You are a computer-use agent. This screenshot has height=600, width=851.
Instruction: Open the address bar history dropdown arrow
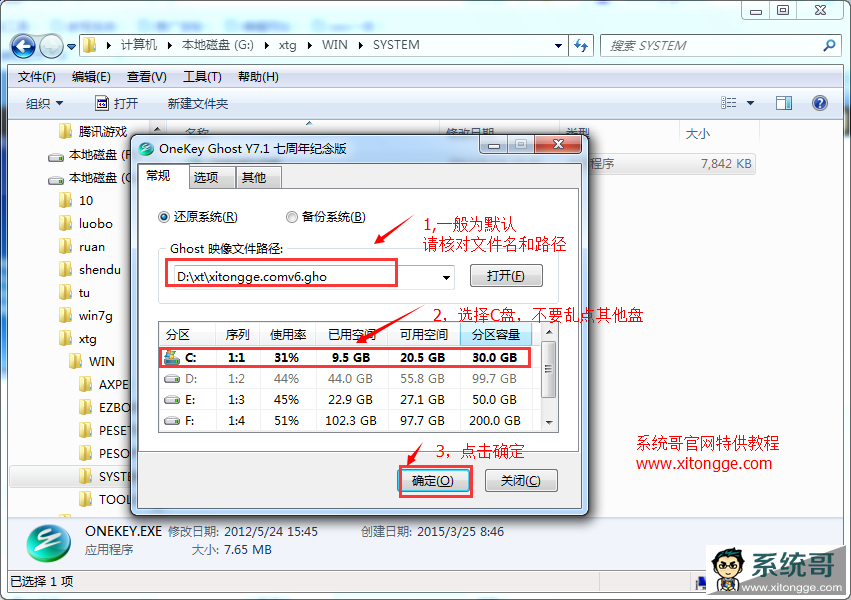[558, 46]
